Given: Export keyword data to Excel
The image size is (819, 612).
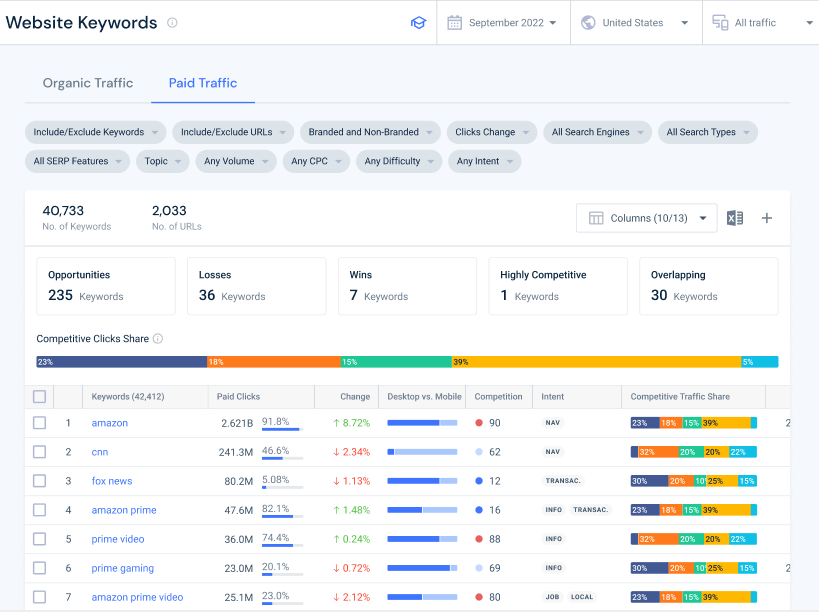Looking at the screenshot, I should pos(735,217).
